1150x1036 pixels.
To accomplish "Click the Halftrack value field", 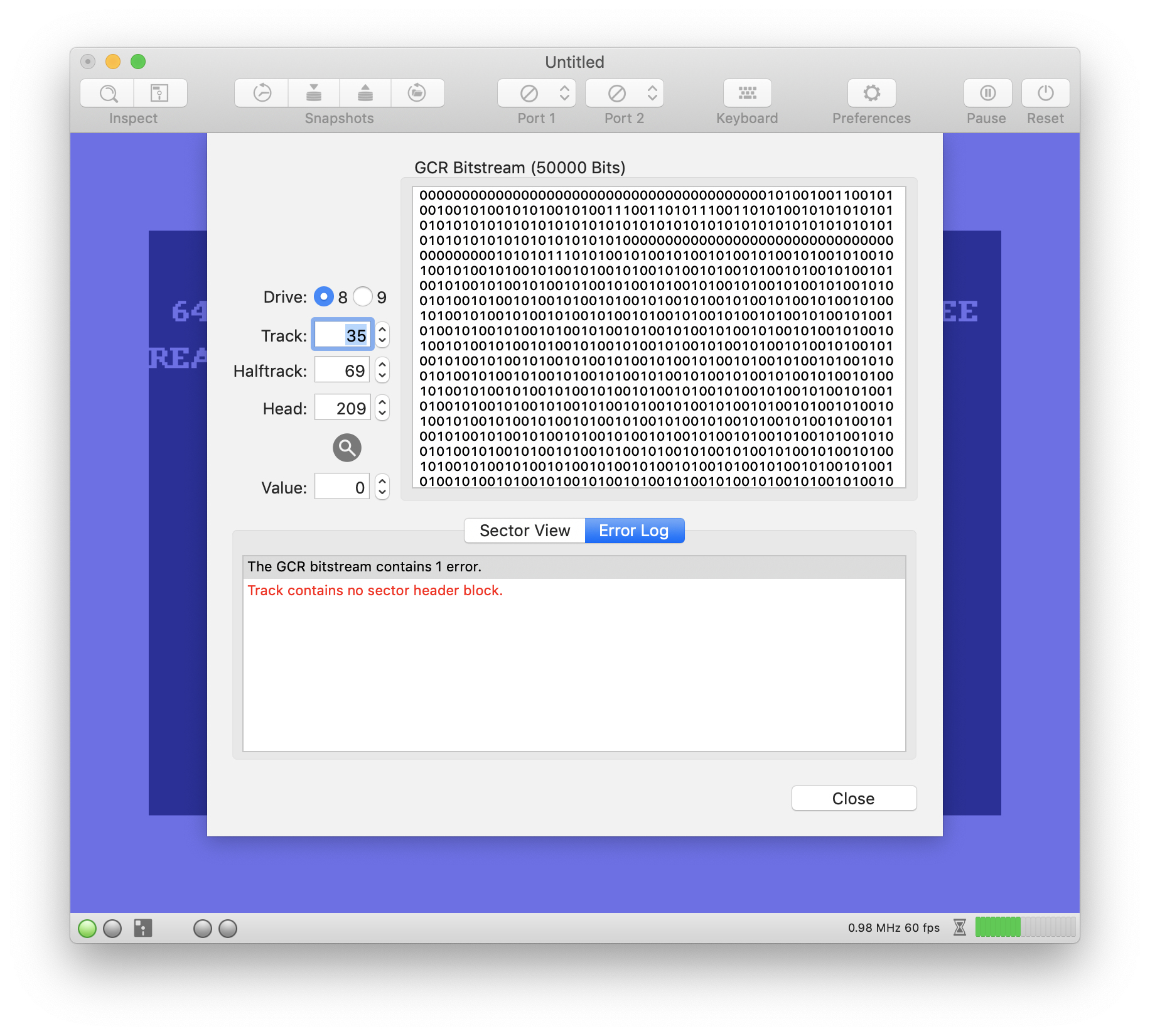I will (x=342, y=370).
